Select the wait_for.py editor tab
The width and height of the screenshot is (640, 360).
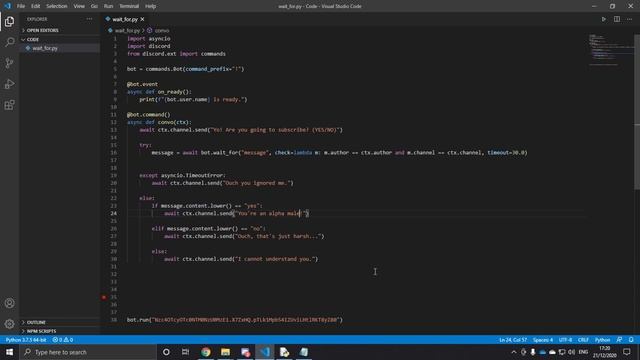tap(124, 19)
